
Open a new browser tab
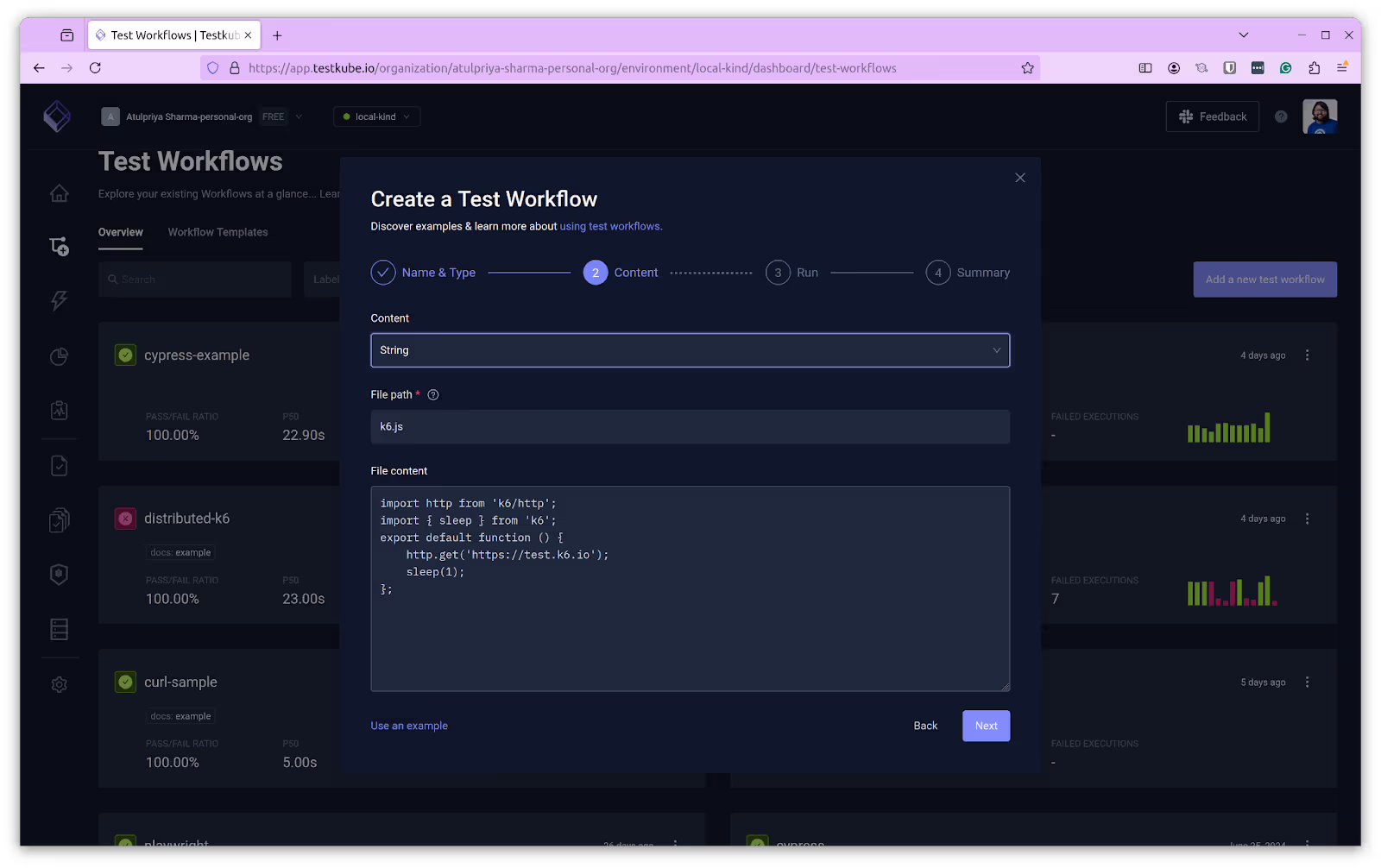click(x=277, y=35)
